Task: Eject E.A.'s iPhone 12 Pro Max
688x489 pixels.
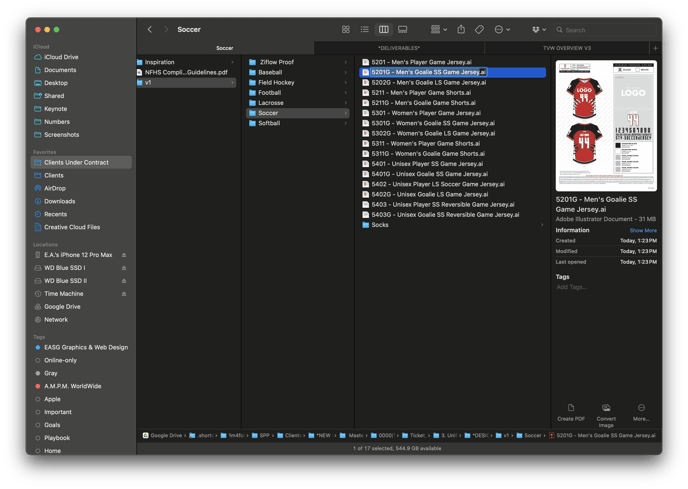Action: point(124,255)
